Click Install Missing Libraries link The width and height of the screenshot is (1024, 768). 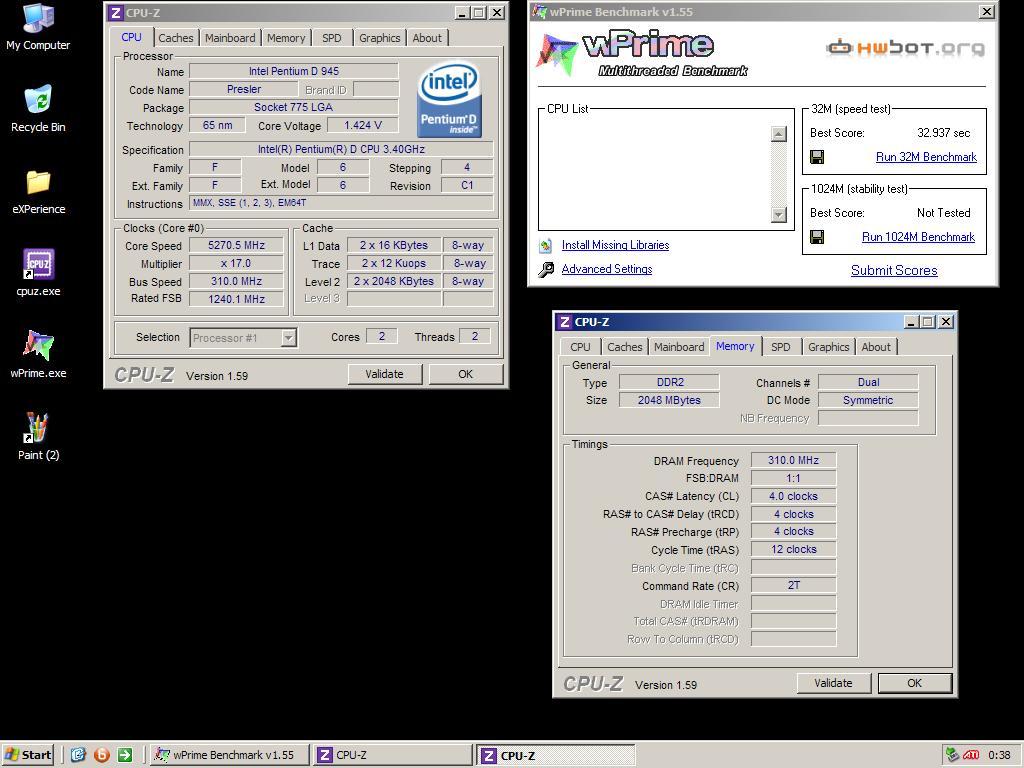tap(615, 245)
